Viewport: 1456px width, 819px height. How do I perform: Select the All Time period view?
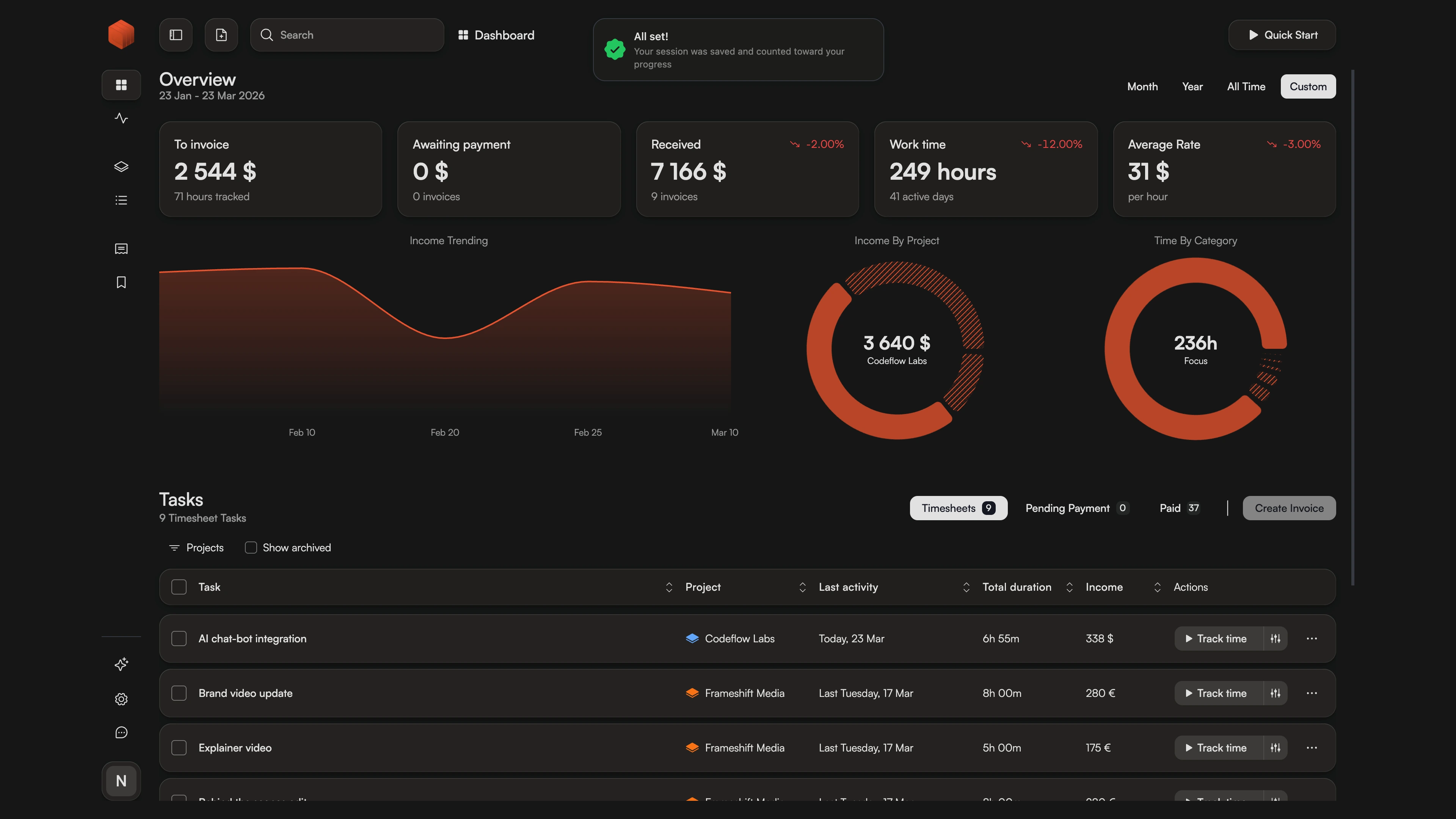tap(1246, 86)
